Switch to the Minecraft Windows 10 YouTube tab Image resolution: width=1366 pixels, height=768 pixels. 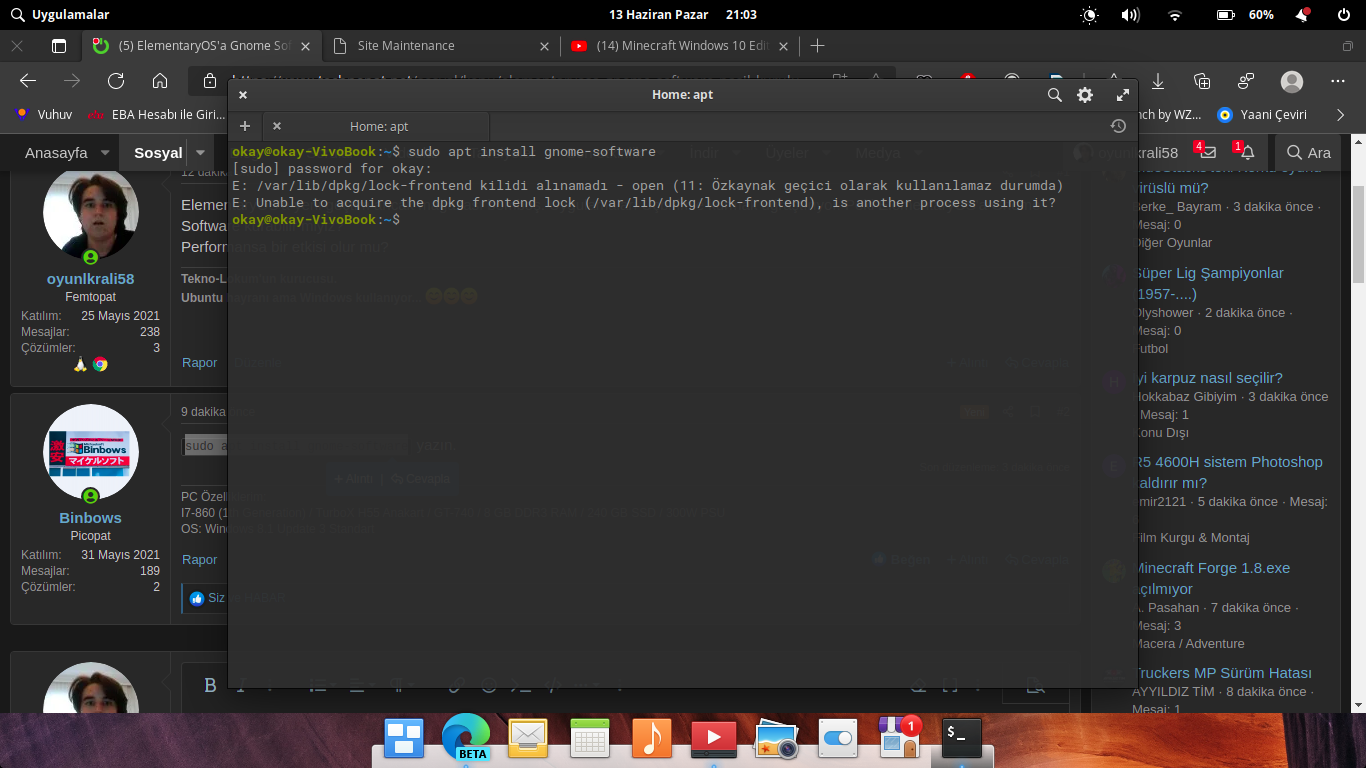pos(680,45)
